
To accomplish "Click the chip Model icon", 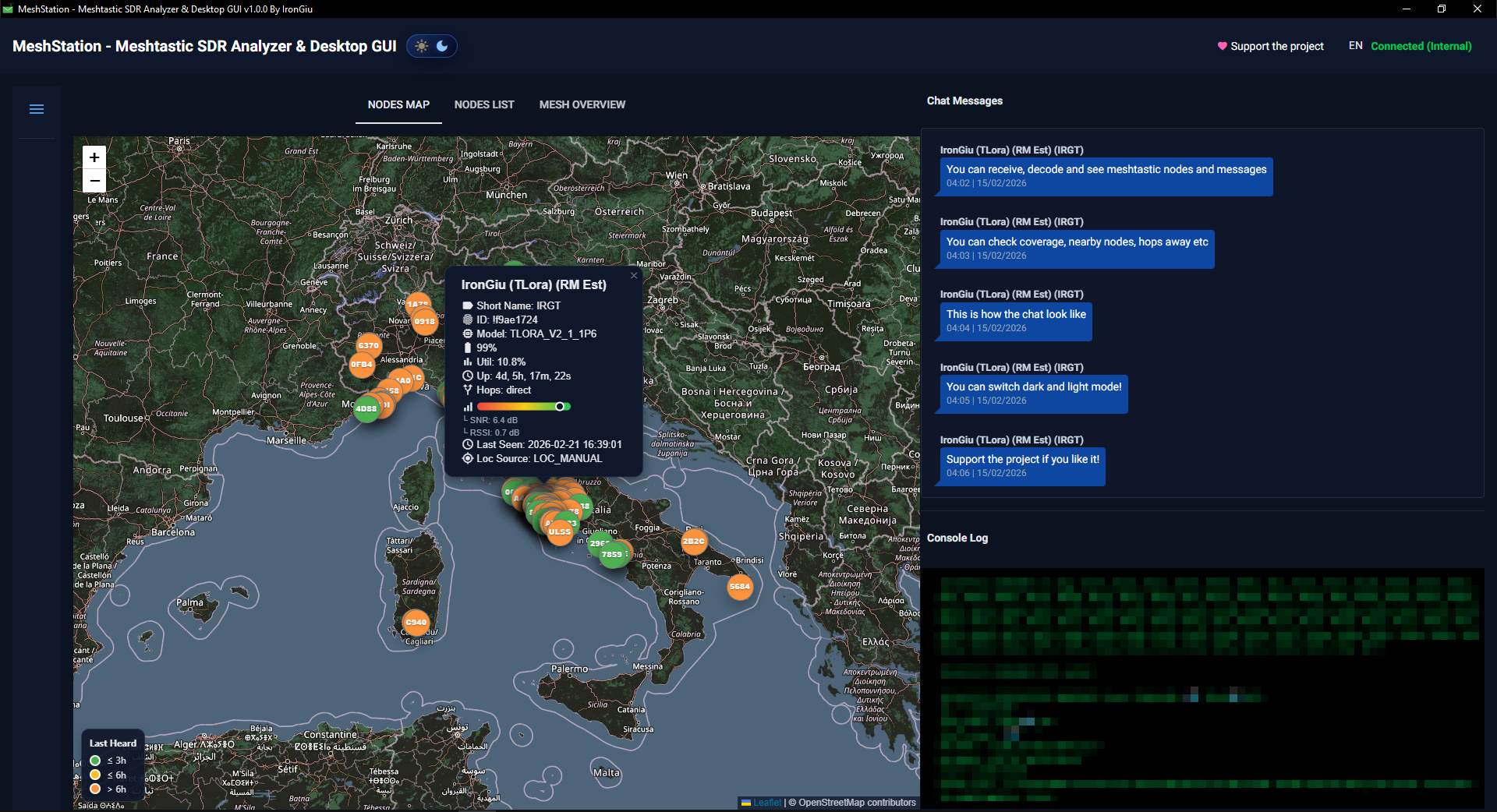I will [468, 334].
